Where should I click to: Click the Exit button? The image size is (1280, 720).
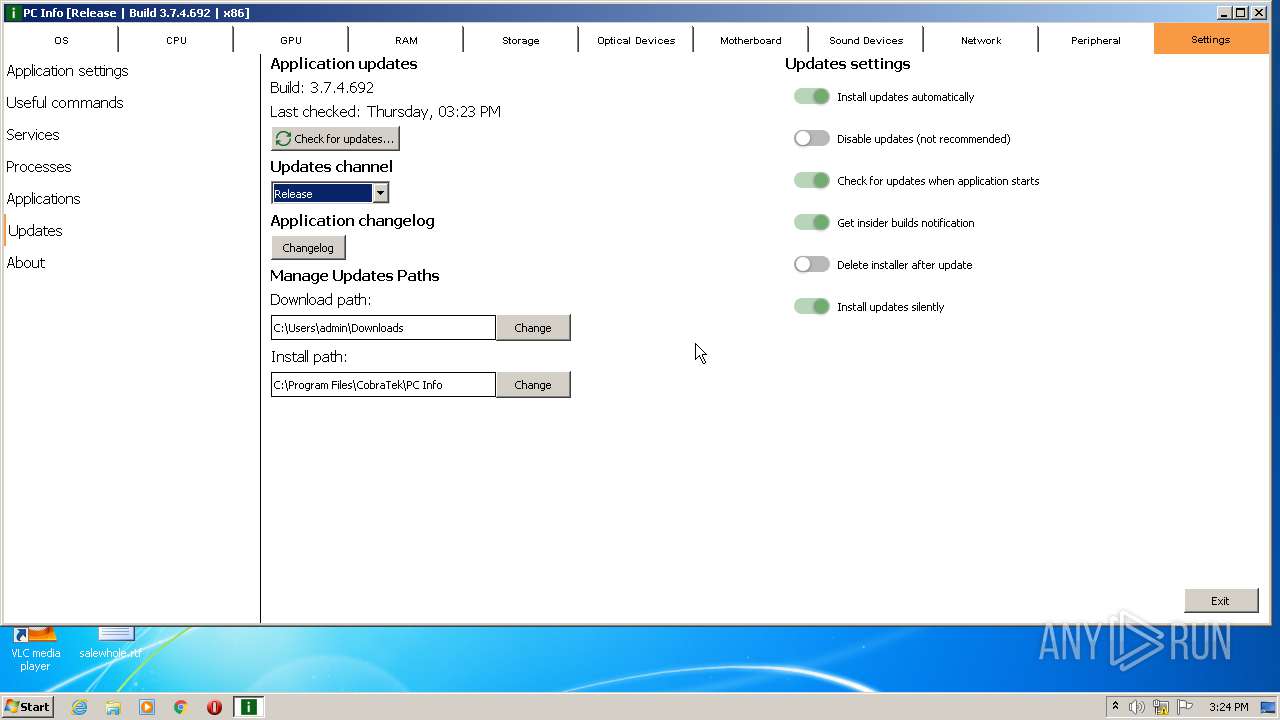1221,601
